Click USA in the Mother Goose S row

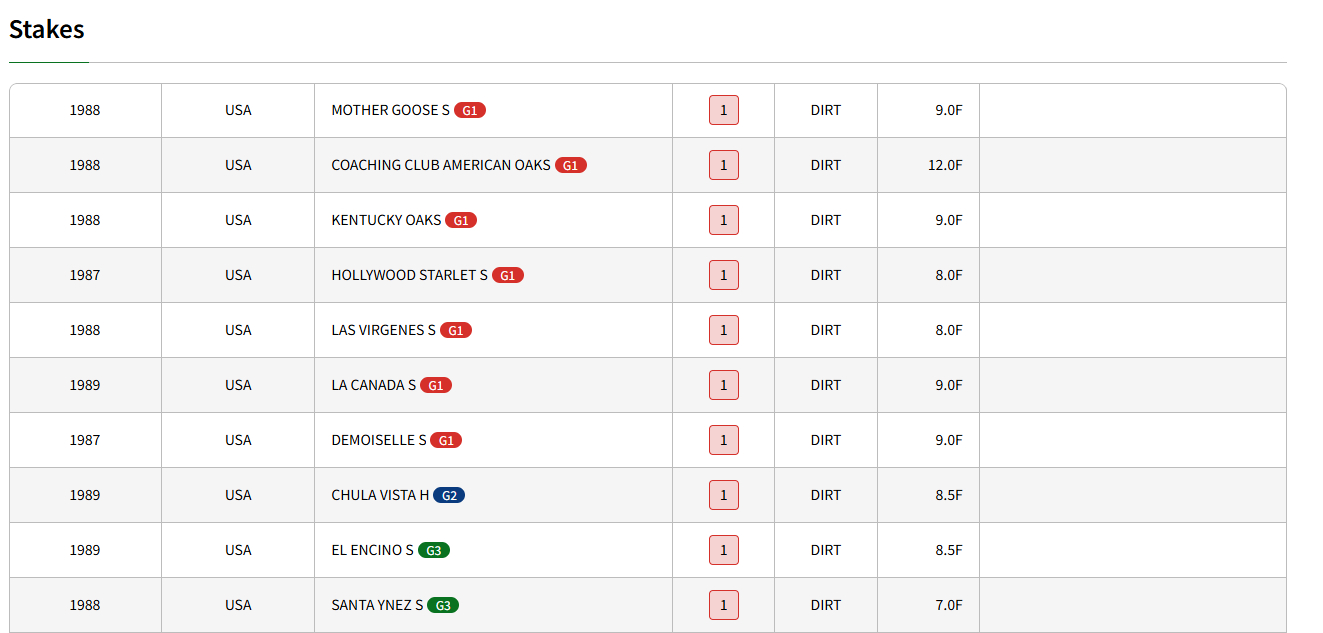[238, 110]
